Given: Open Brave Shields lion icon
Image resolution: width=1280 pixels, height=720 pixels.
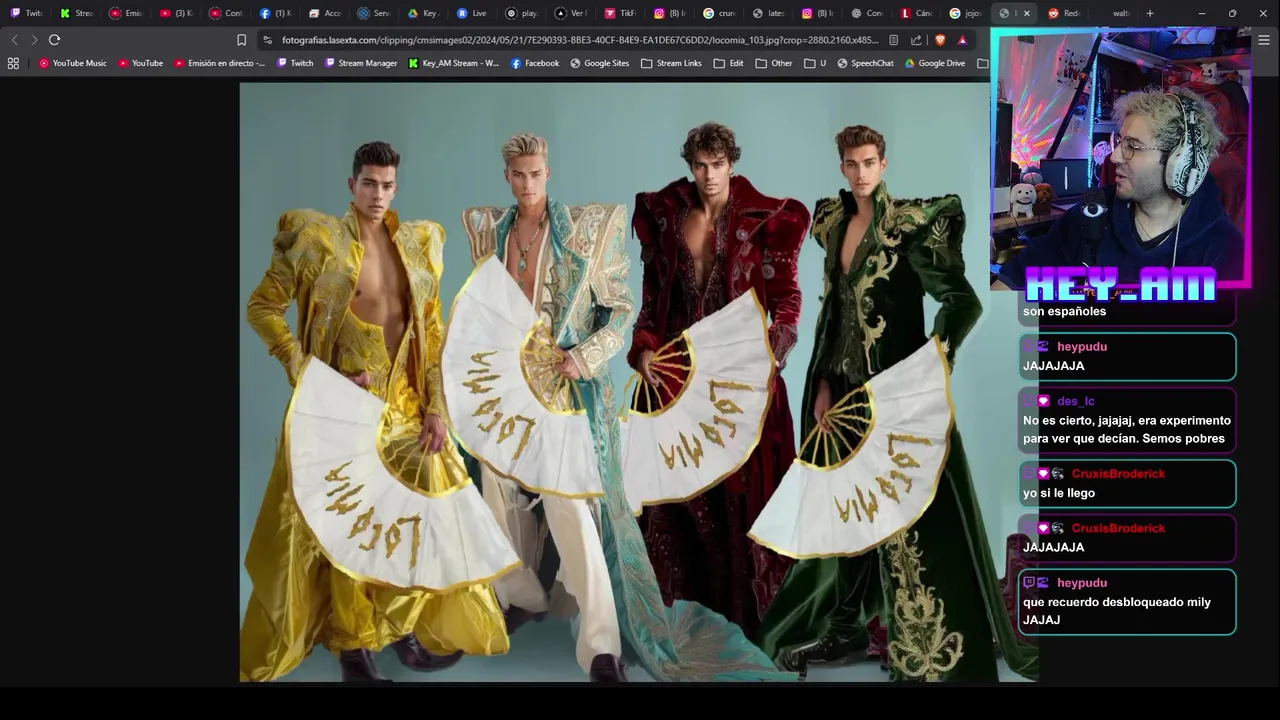Looking at the screenshot, I should point(939,40).
